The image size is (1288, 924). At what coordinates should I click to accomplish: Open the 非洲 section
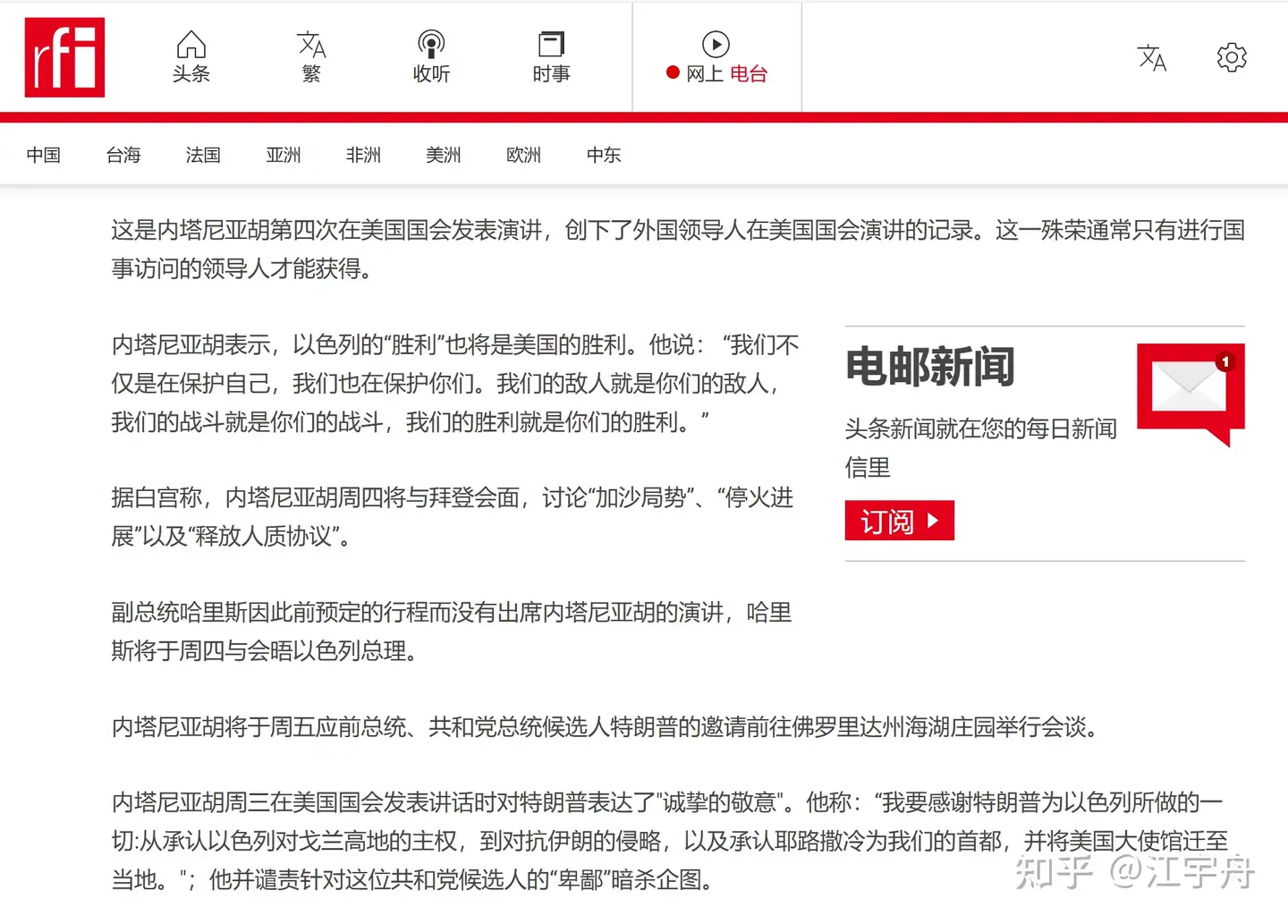pyautogui.click(x=363, y=155)
